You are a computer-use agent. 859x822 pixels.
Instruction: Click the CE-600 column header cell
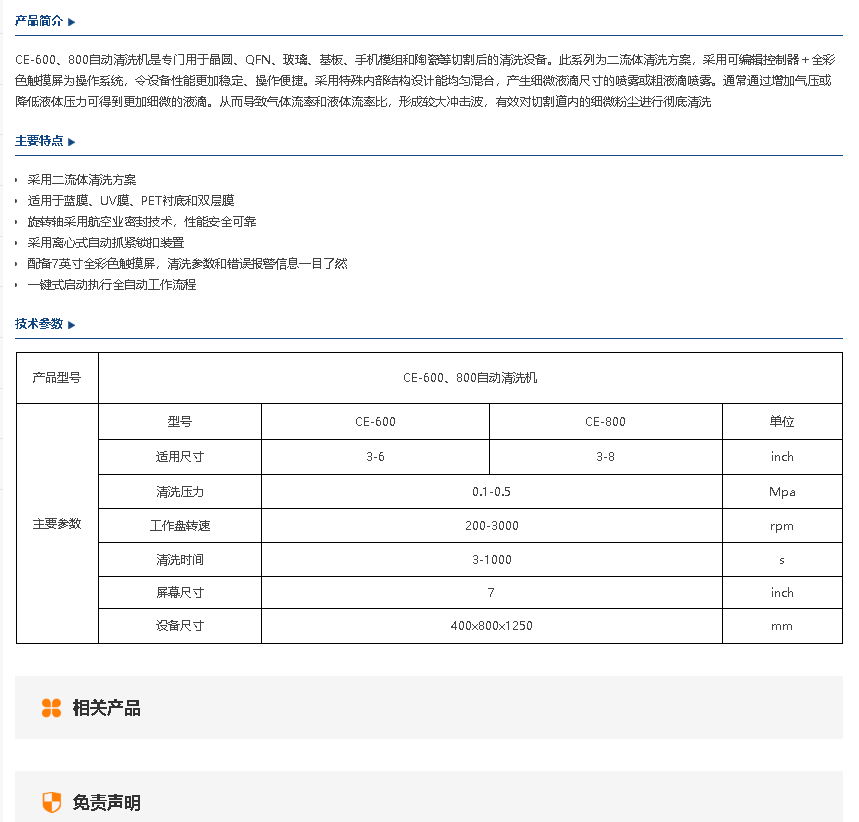click(x=375, y=422)
